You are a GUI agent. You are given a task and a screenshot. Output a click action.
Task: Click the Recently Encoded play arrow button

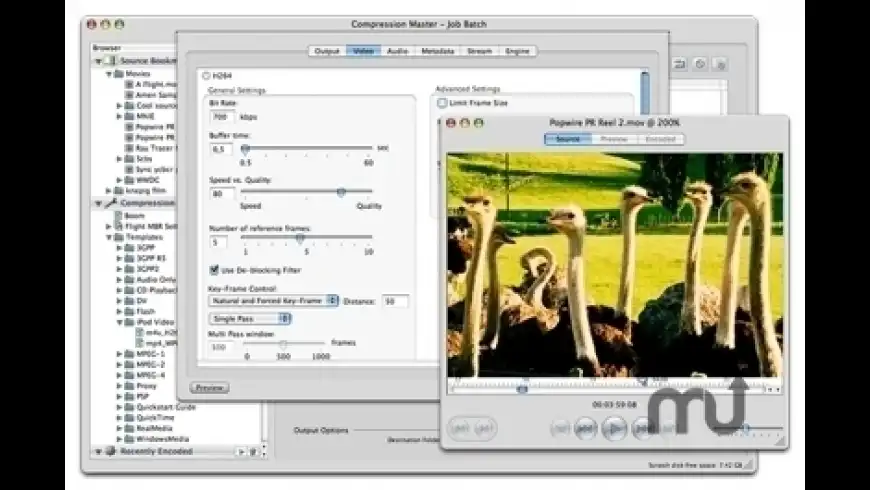[241, 452]
